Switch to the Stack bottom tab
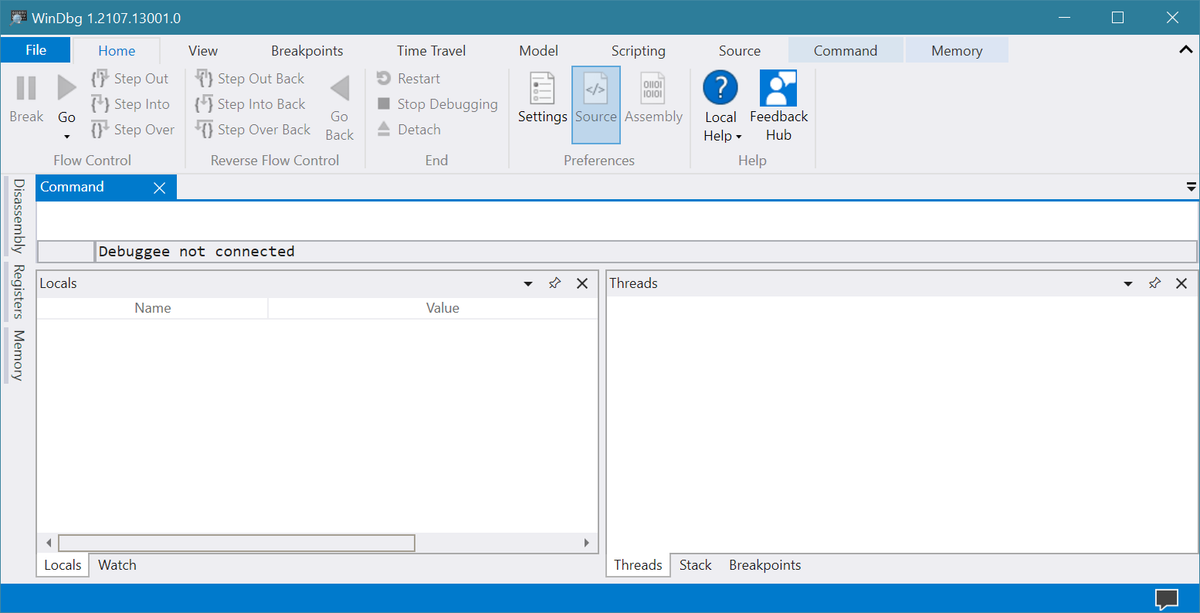1200x613 pixels. (695, 565)
